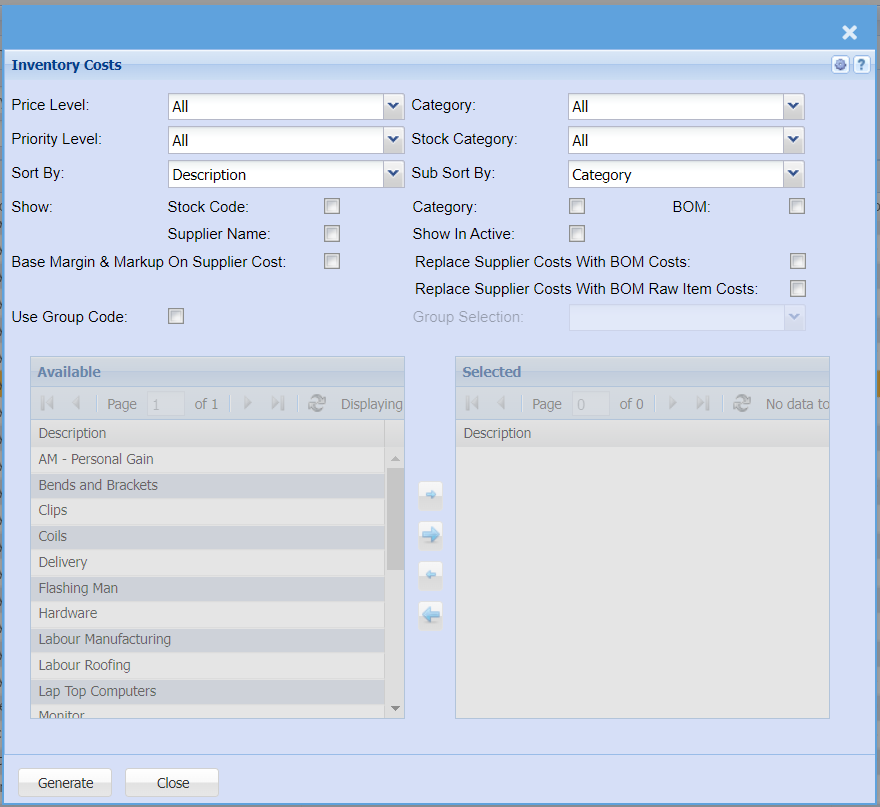Open the Sub Sort By dropdown
This screenshot has width=880, height=807.
[x=793, y=174]
